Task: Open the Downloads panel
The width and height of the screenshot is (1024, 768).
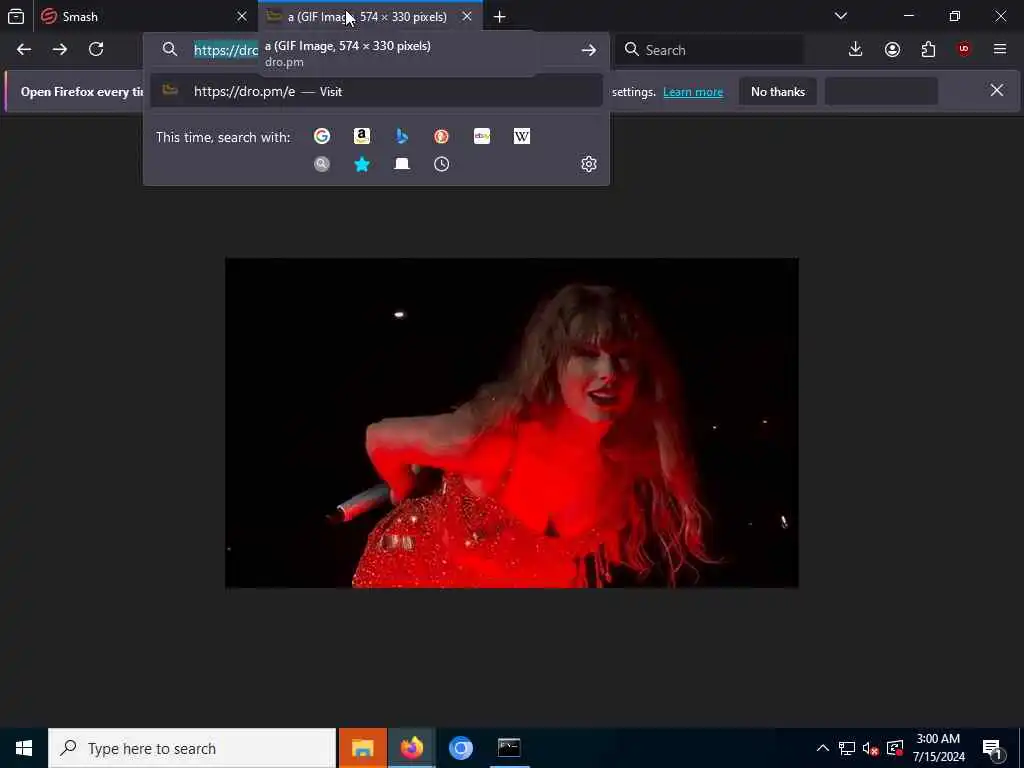Action: tap(856, 50)
